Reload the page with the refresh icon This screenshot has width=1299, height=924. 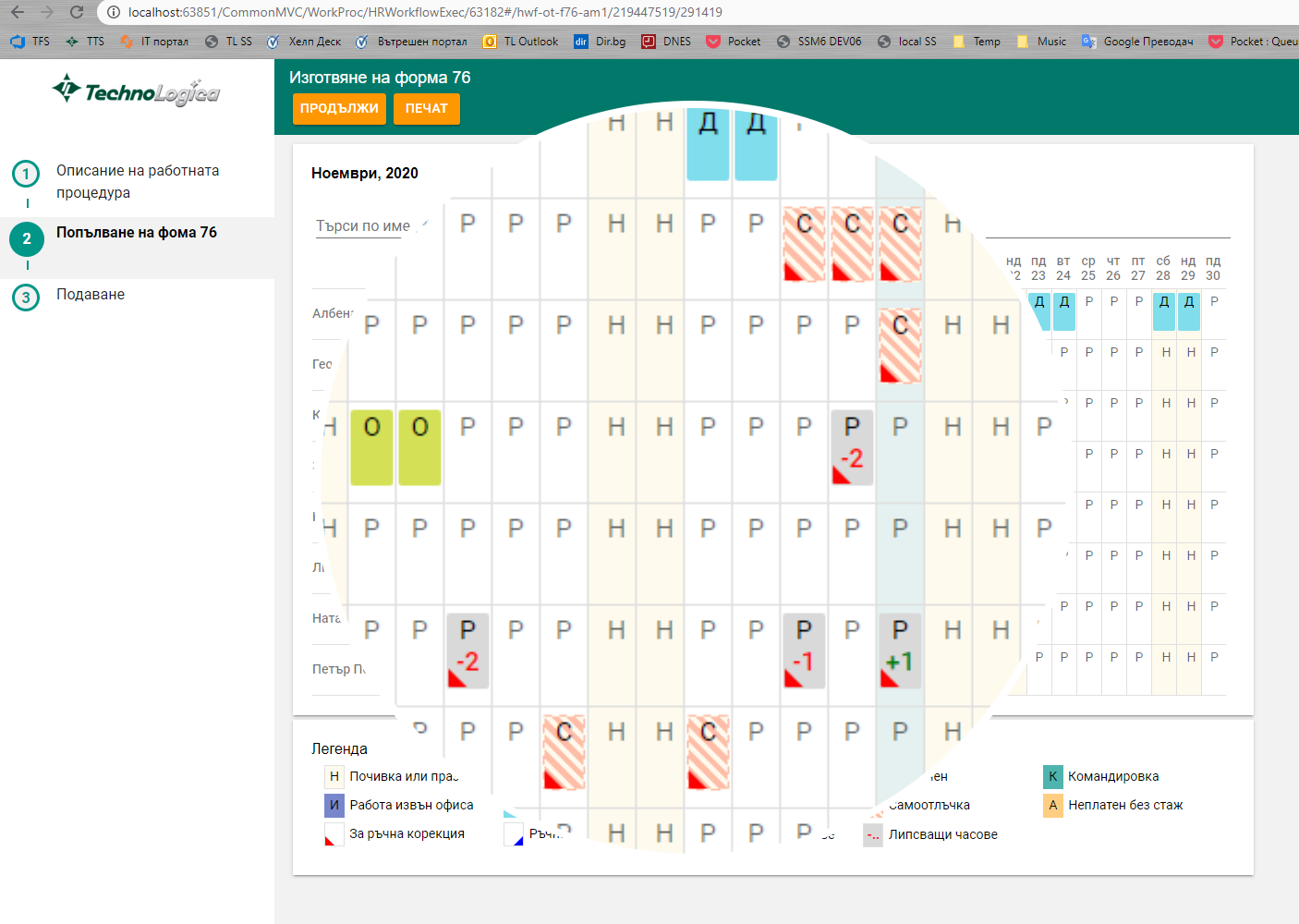pyautogui.click(x=77, y=12)
